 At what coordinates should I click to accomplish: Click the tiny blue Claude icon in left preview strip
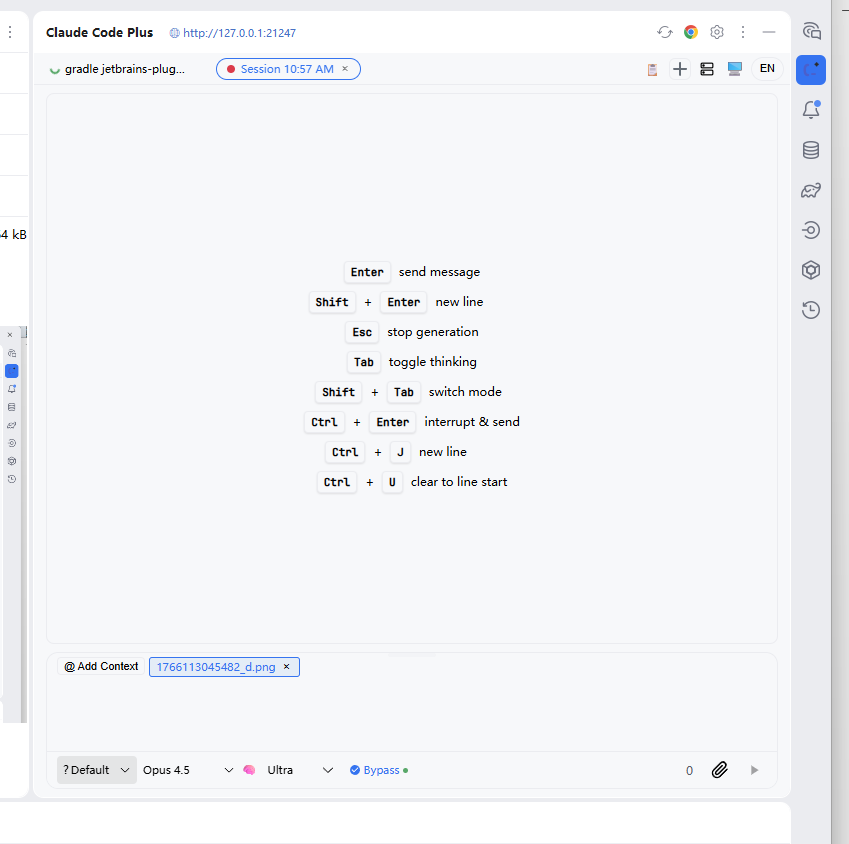tap(11, 371)
